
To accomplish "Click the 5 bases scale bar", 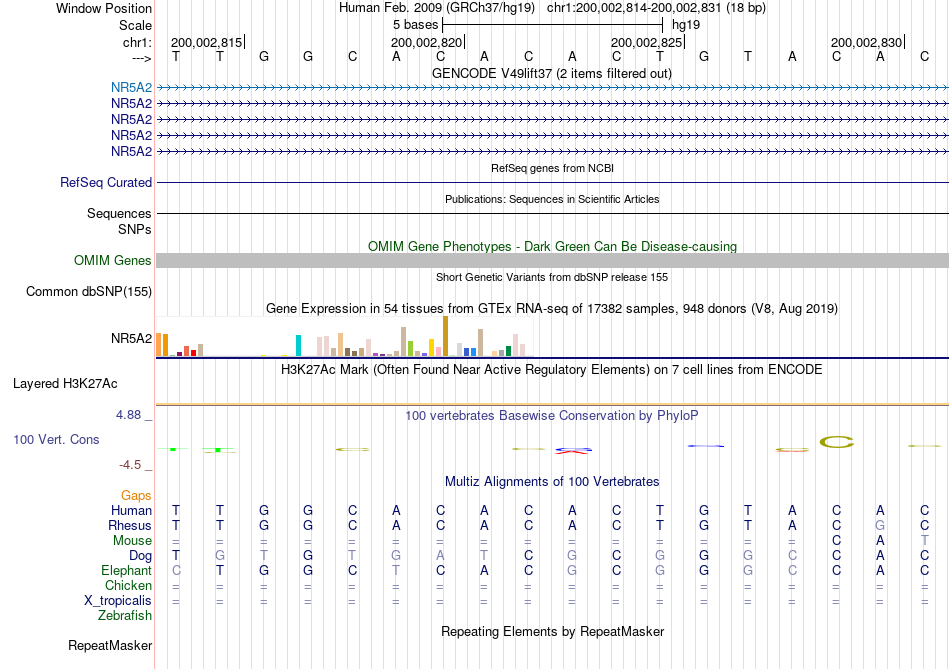I will tap(553, 25).
